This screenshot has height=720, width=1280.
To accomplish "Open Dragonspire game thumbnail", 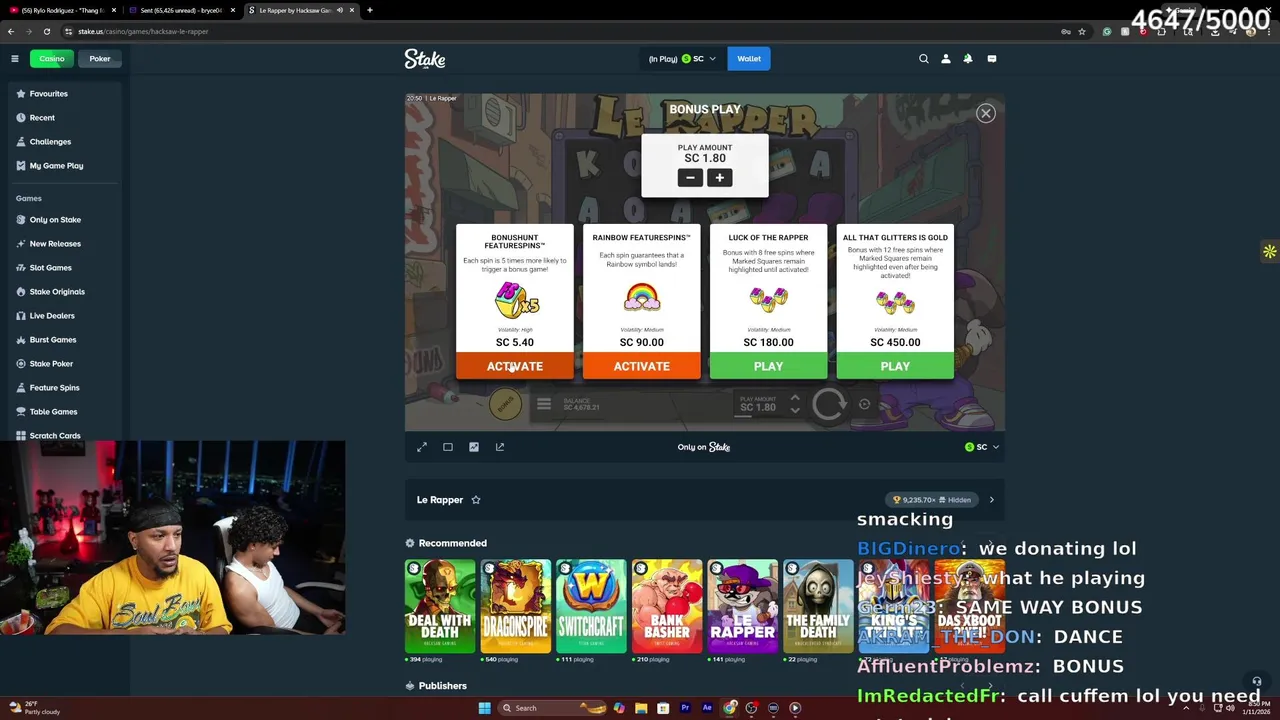I will point(516,606).
